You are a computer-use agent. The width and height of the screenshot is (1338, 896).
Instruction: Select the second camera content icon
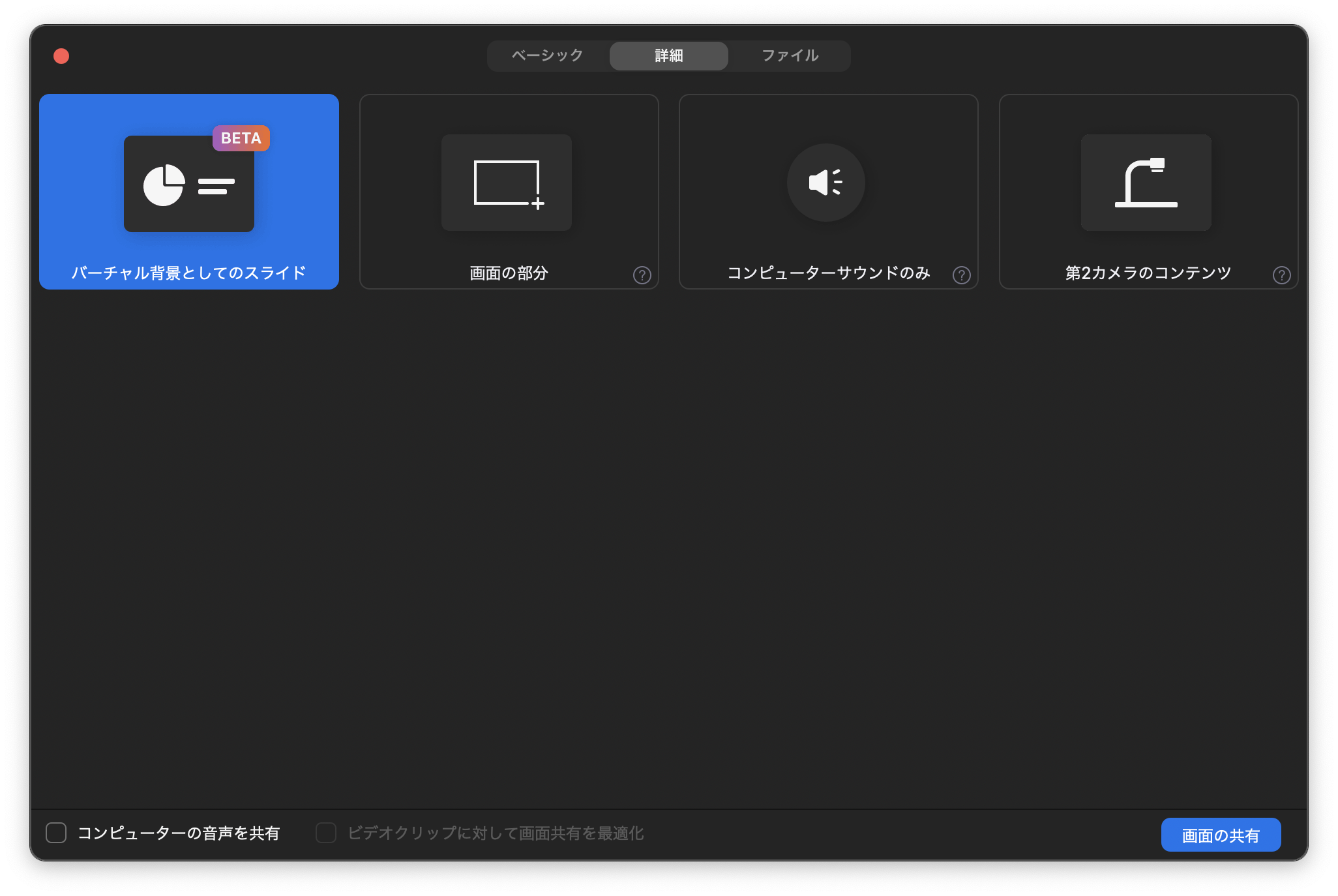coord(1146,183)
